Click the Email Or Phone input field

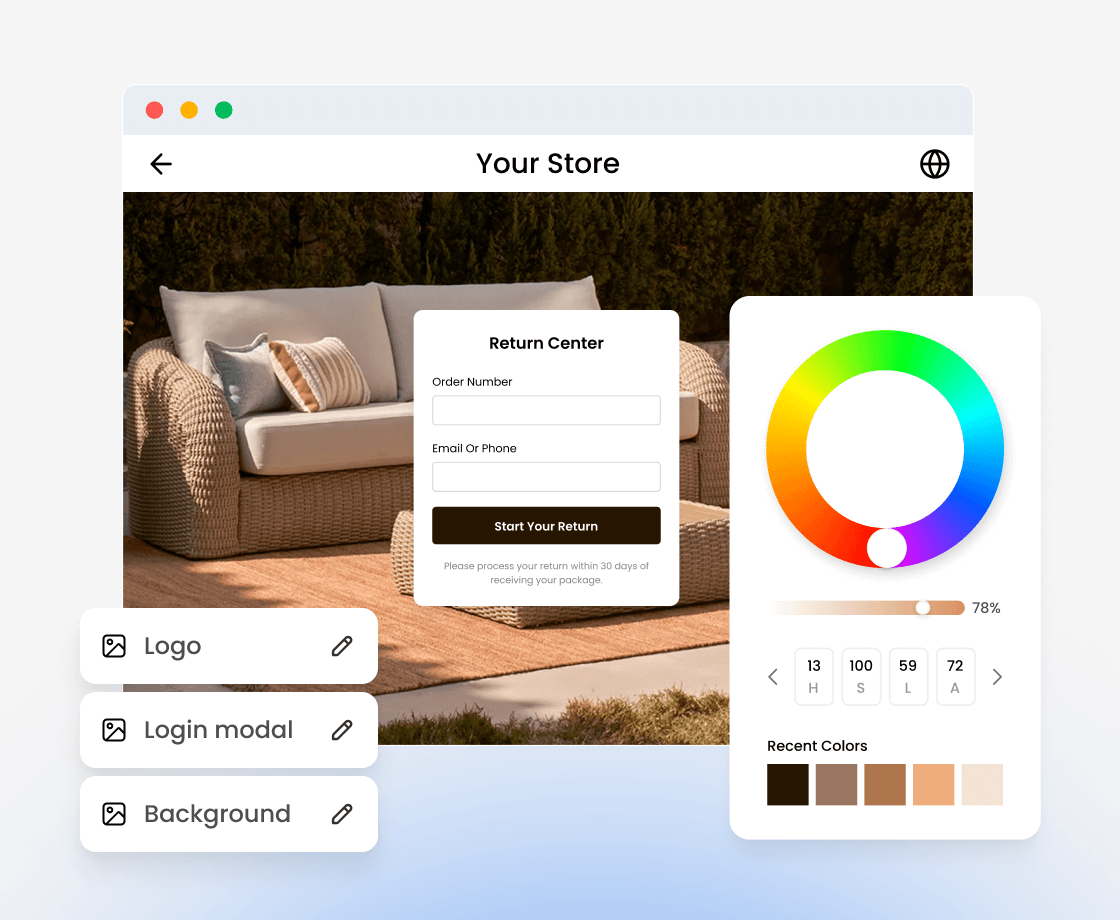tap(546, 477)
